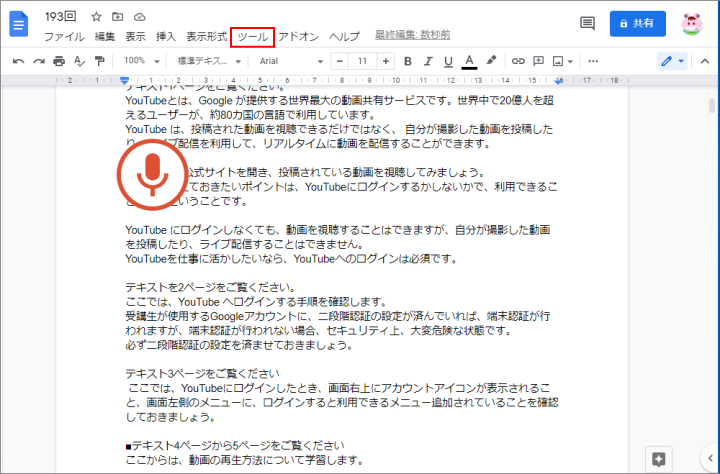720x474 pixels.
Task: Toggle italic formatting
Action: [x=428, y=61]
